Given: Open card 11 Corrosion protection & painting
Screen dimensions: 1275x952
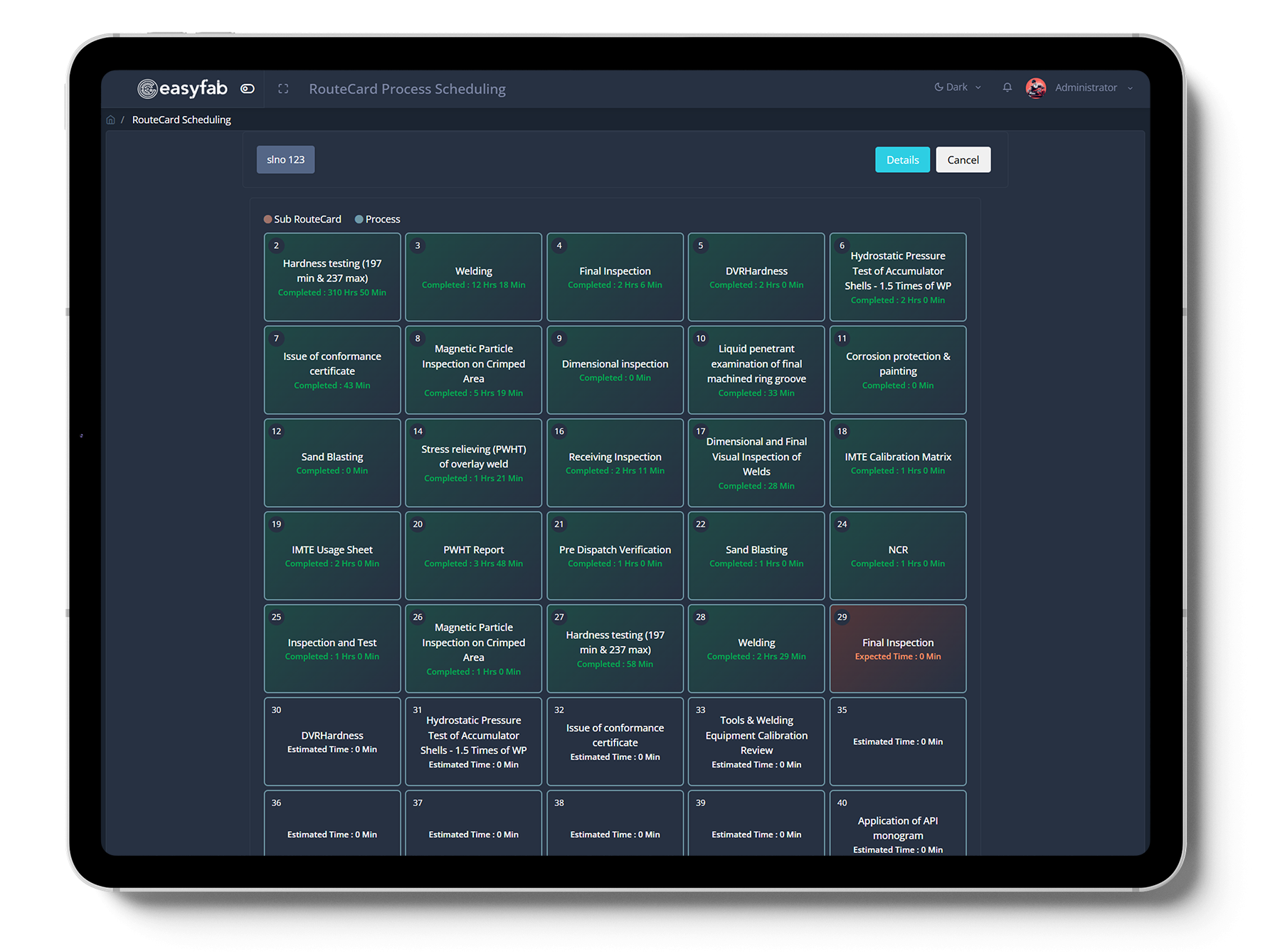Looking at the screenshot, I should (898, 370).
